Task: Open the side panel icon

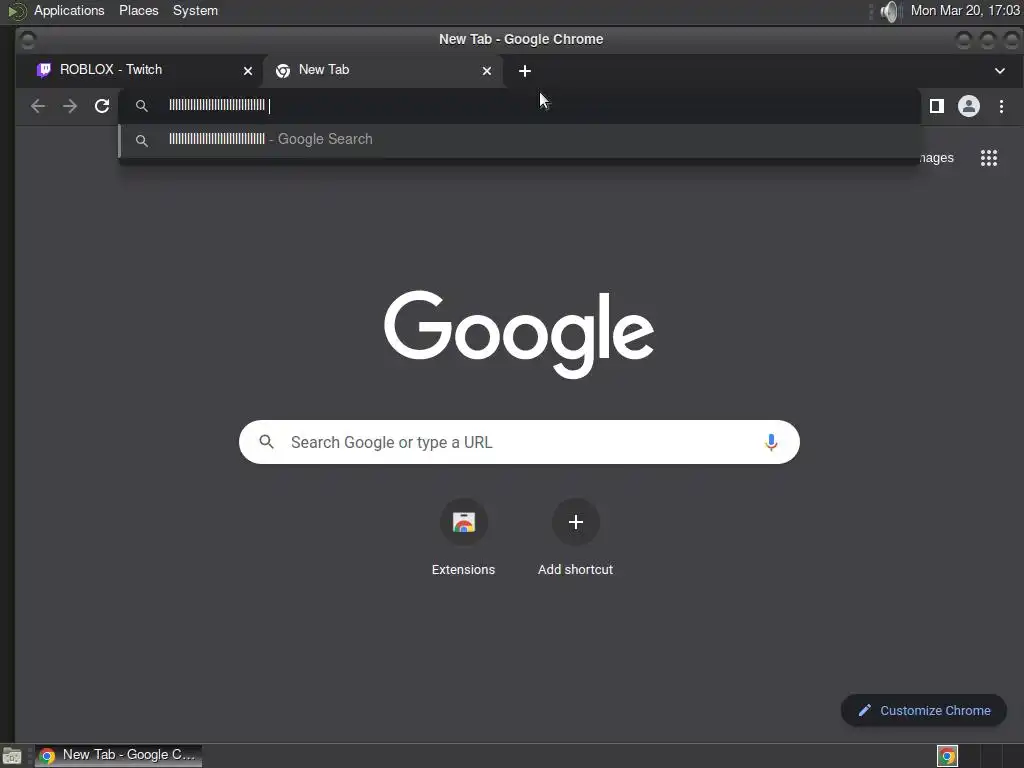Action: click(936, 106)
